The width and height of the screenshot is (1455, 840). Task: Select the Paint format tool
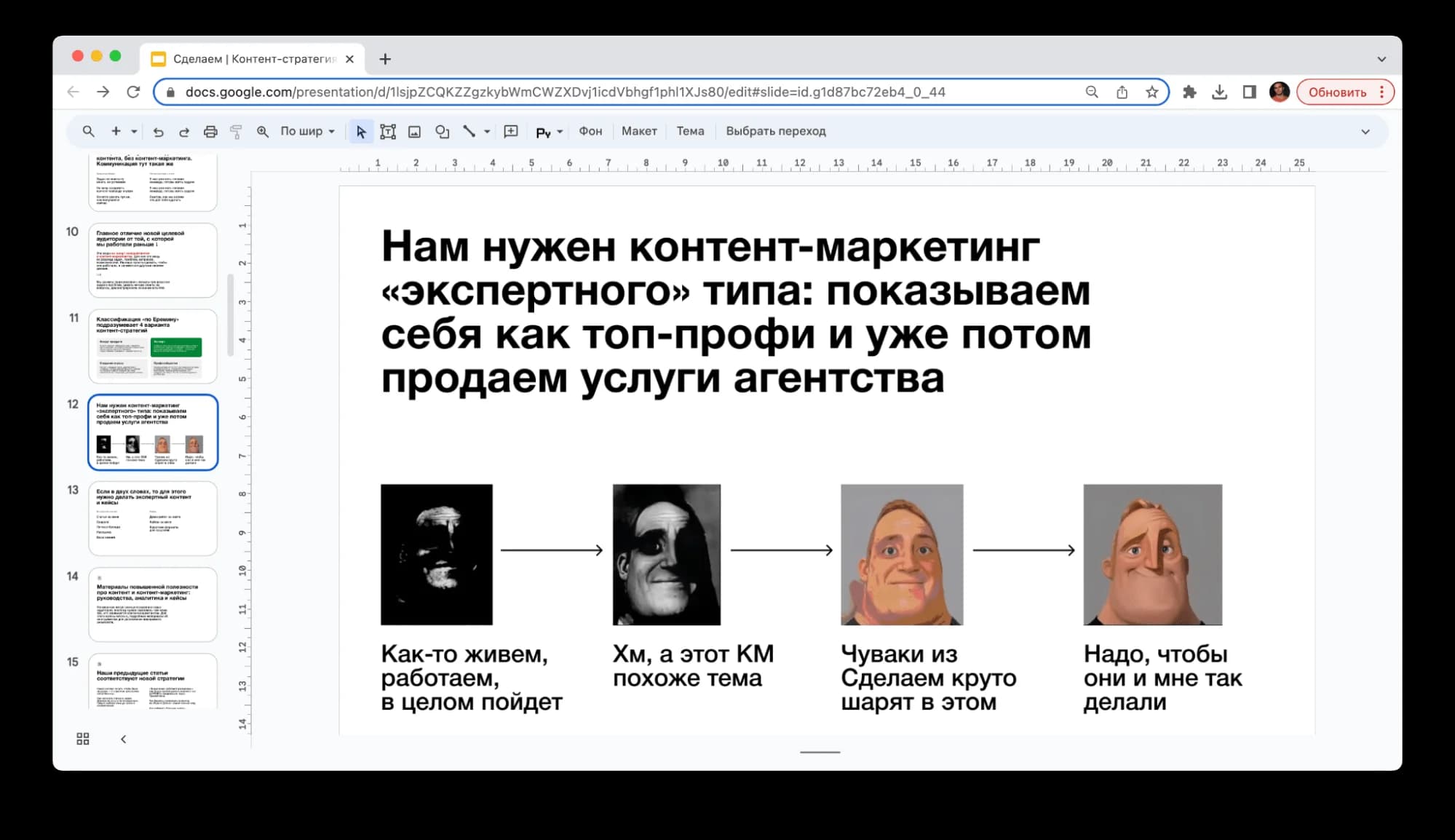pos(236,132)
